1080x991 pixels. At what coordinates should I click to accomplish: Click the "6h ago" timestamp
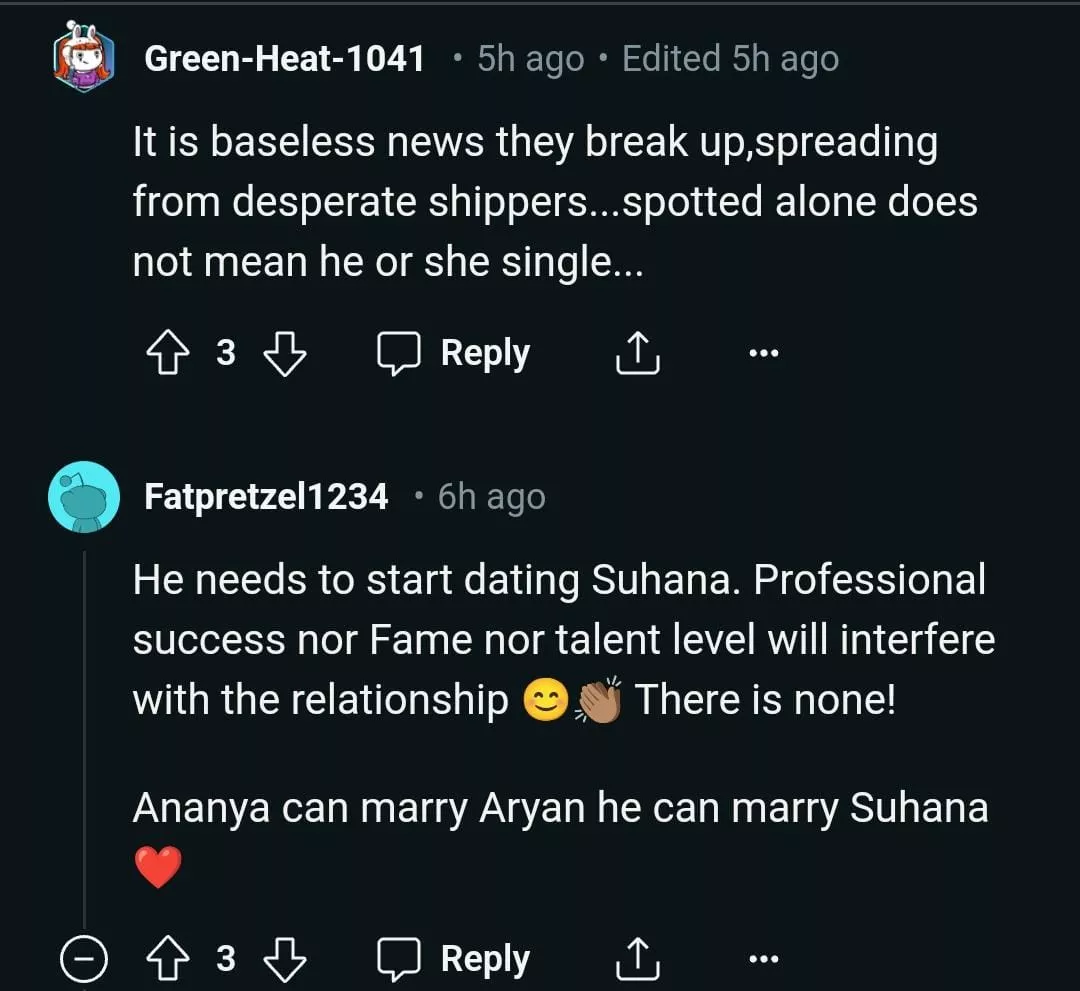point(491,497)
